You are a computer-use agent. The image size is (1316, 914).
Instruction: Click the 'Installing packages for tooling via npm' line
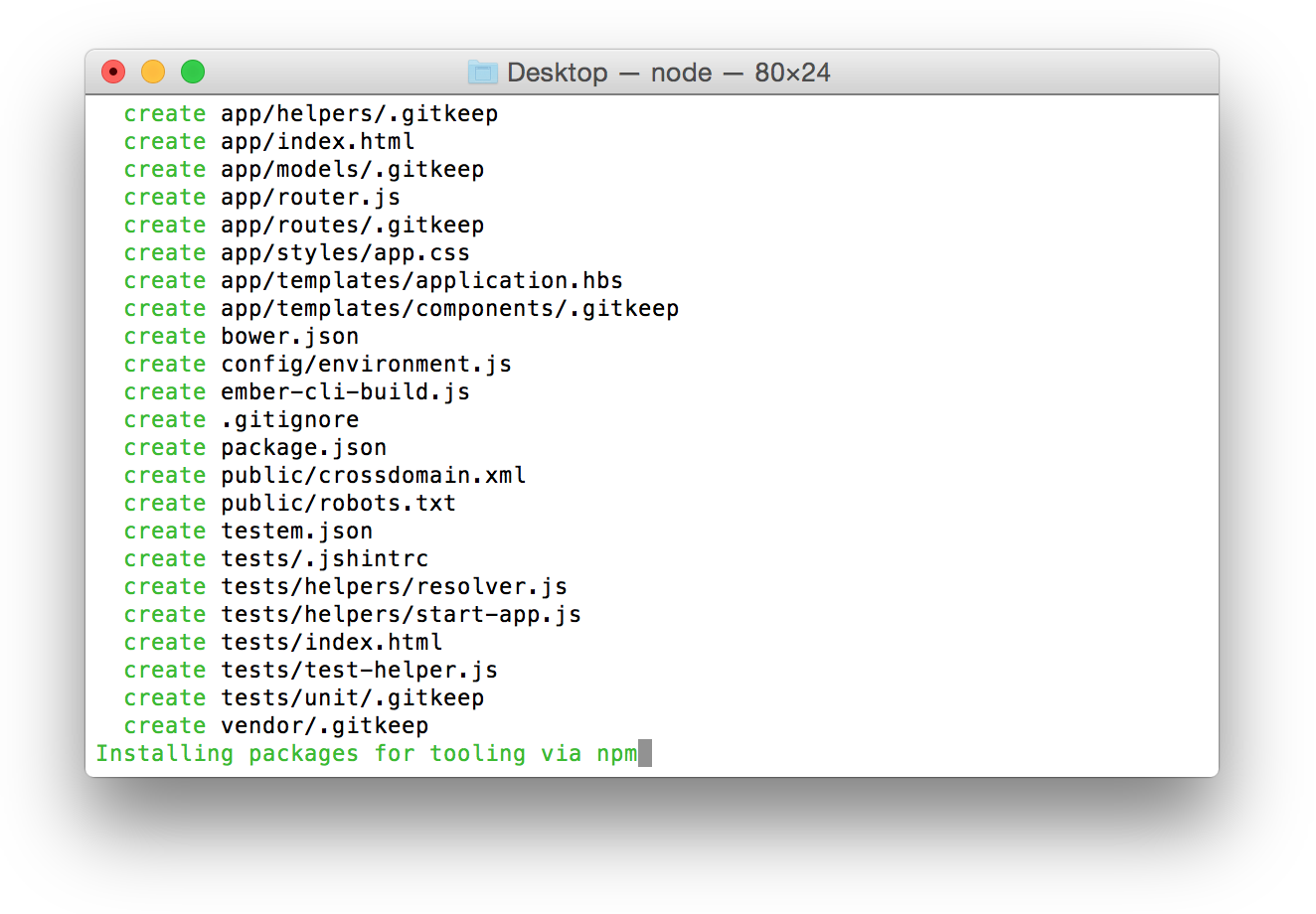pyautogui.click(x=367, y=753)
